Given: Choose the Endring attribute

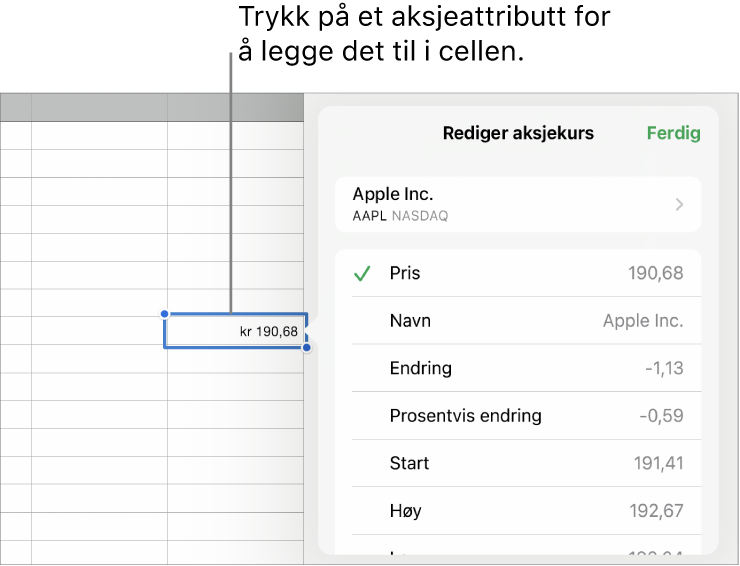Looking at the screenshot, I should point(518,368).
